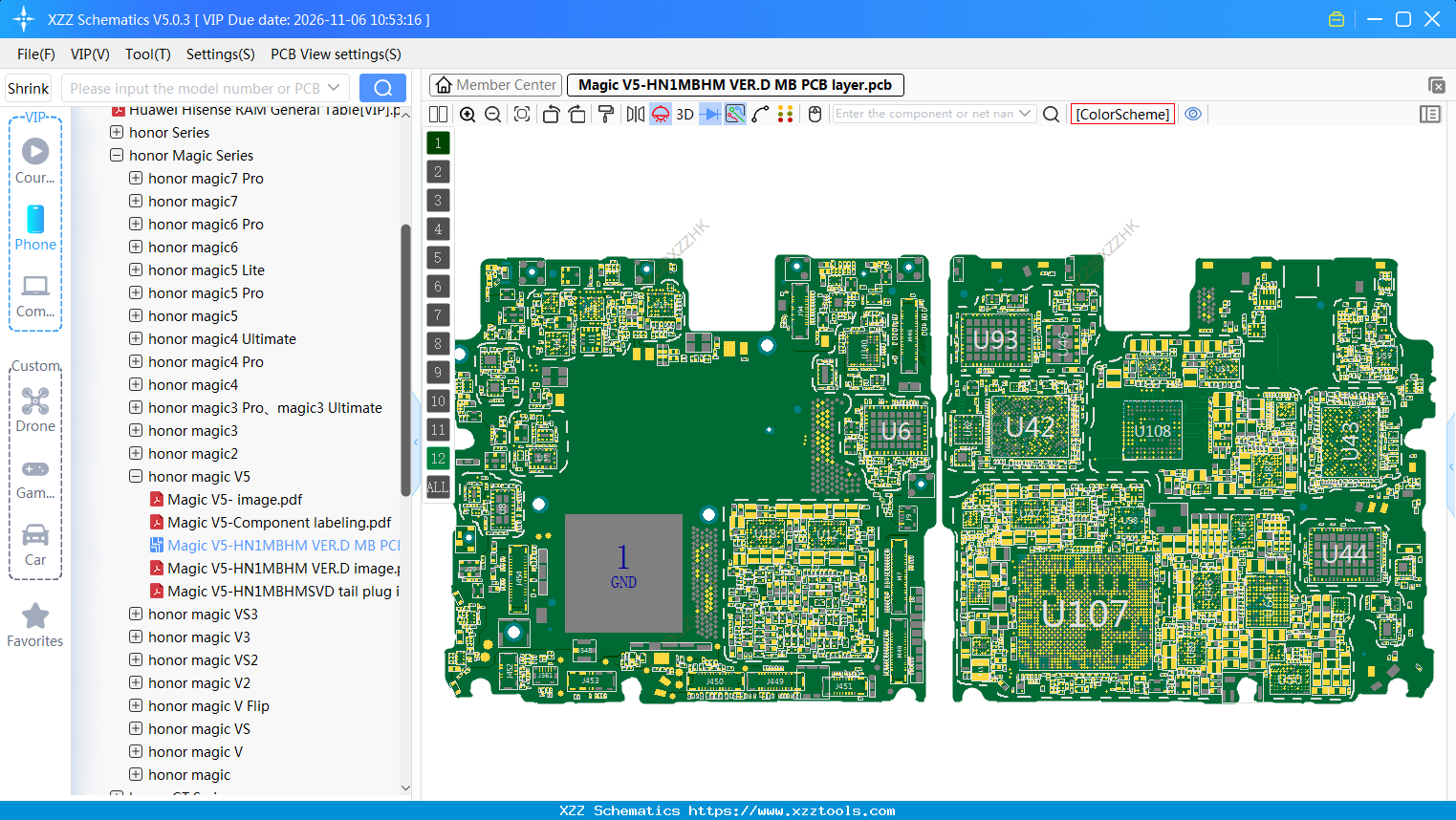
Task: Select the Zoom In tool
Action: coord(467,114)
